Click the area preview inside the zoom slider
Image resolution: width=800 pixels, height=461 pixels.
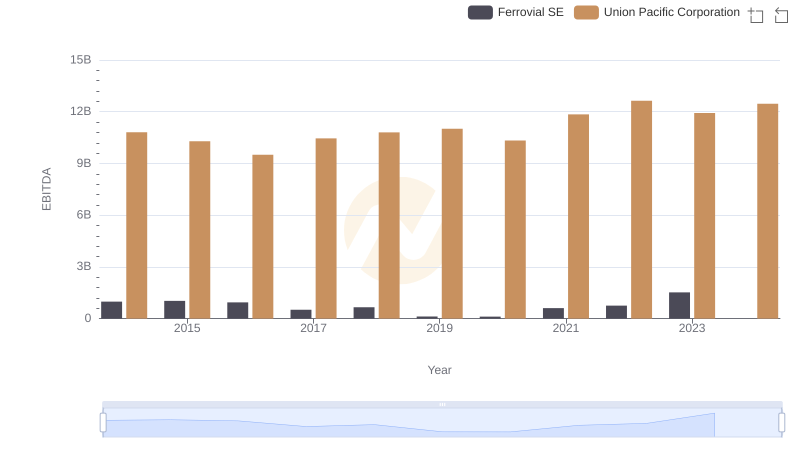tap(442, 423)
